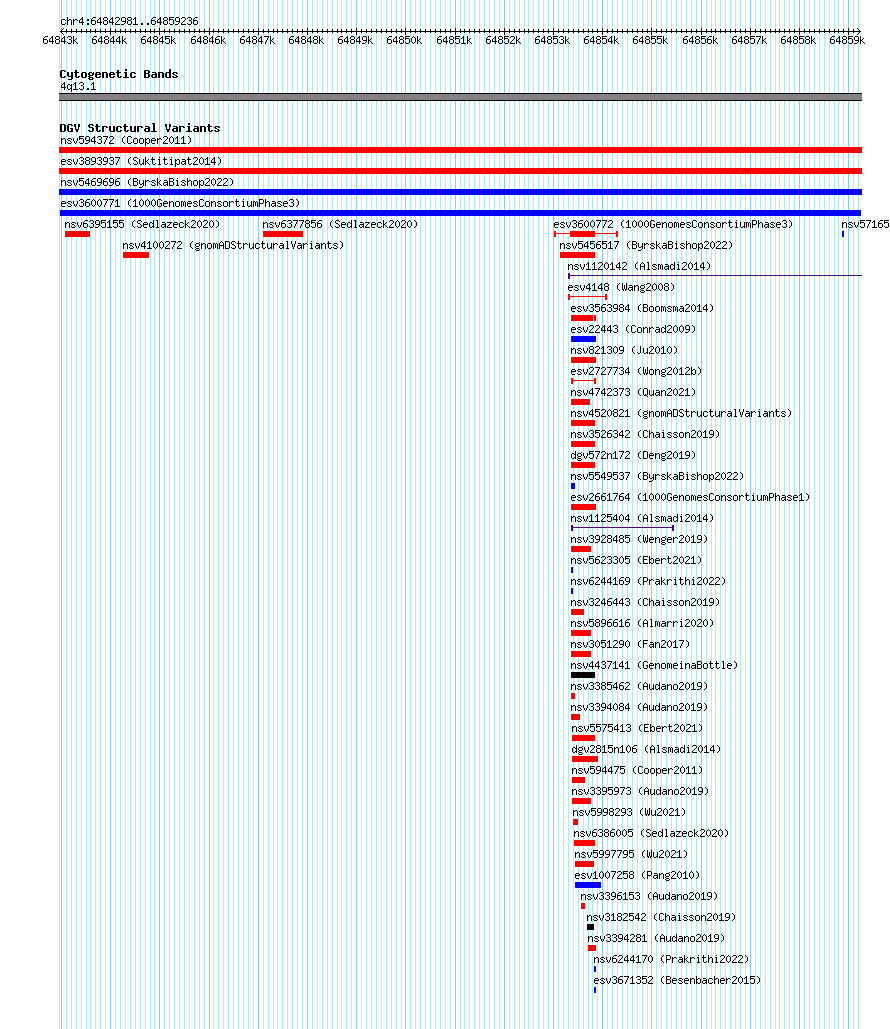Image resolution: width=890 pixels, height=1029 pixels.
Task: Click dgv572n172 (Deng2019) label
Action: [633, 455]
